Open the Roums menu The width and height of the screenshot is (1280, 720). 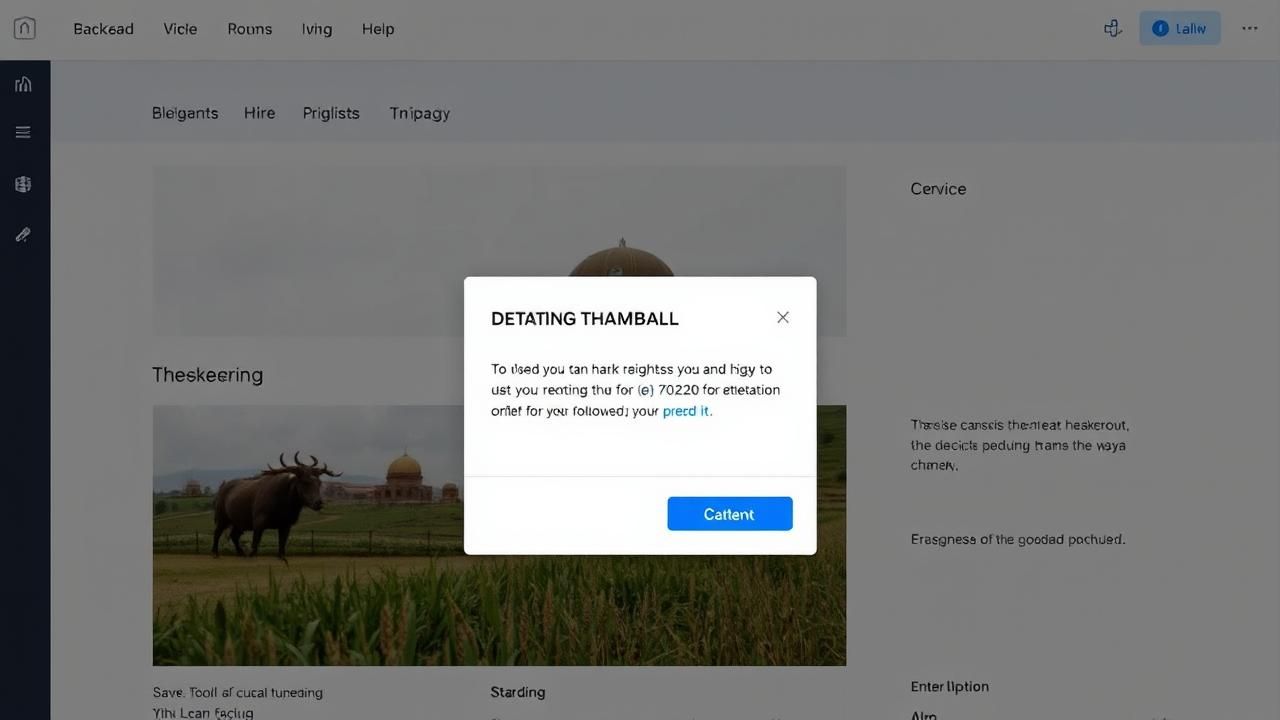(x=249, y=29)
